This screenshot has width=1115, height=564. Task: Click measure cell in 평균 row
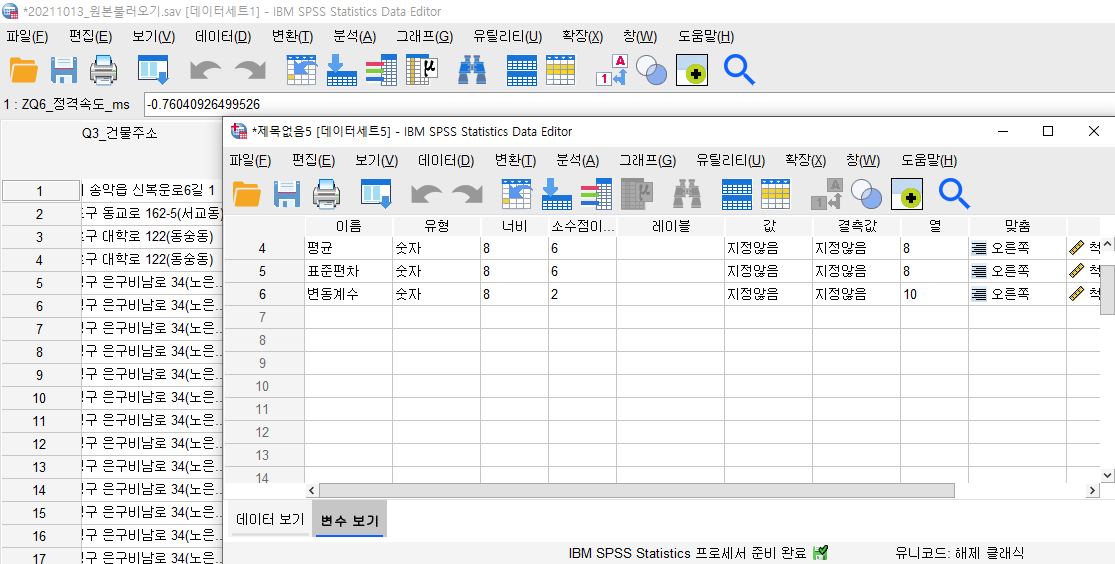(1085, 248)
